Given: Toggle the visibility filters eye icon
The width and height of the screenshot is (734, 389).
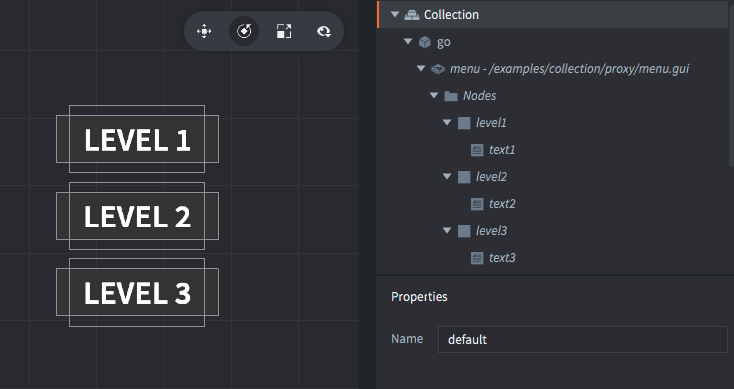Looking at the screenshot, I should (x=324, y=31).
